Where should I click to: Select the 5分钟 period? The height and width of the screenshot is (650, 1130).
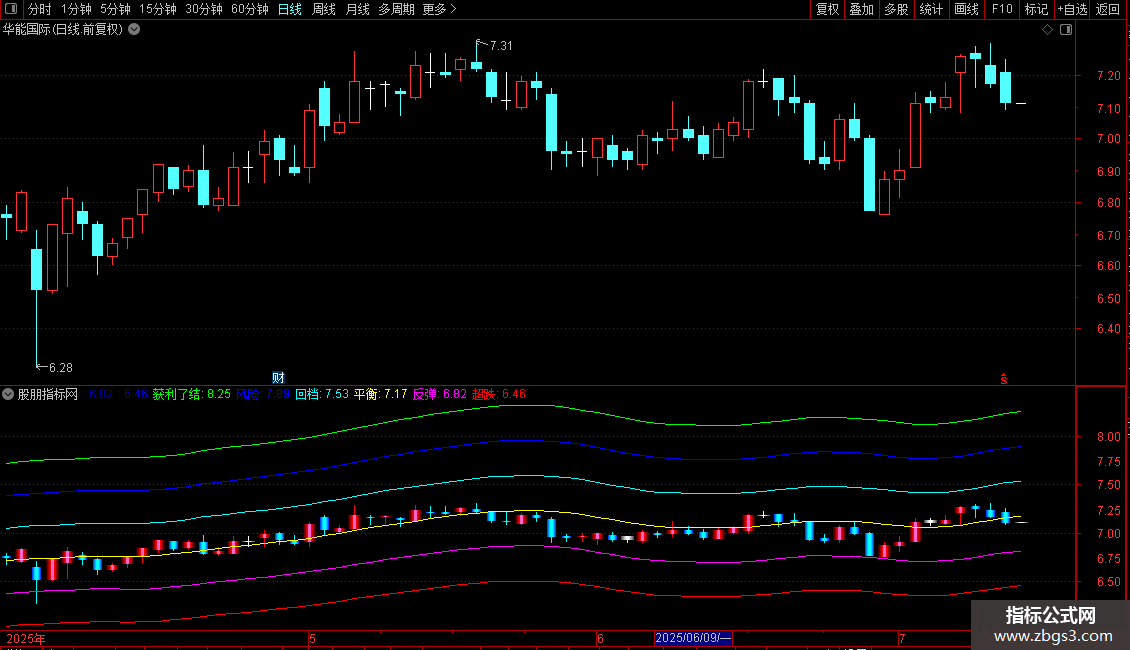[115, 9]
